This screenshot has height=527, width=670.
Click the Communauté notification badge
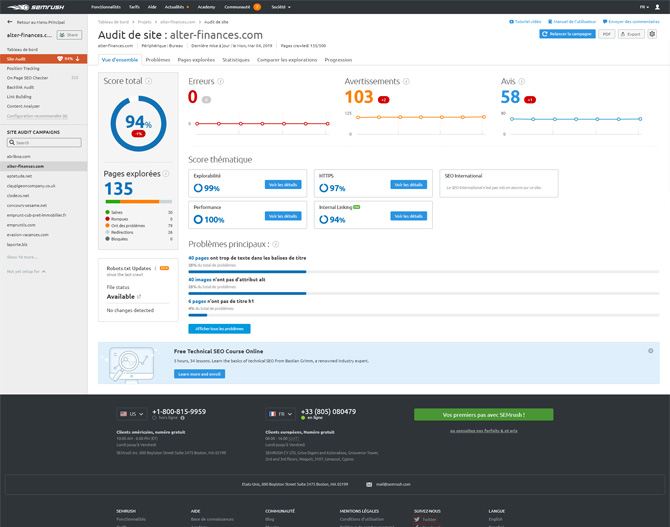tap(257, 7)
